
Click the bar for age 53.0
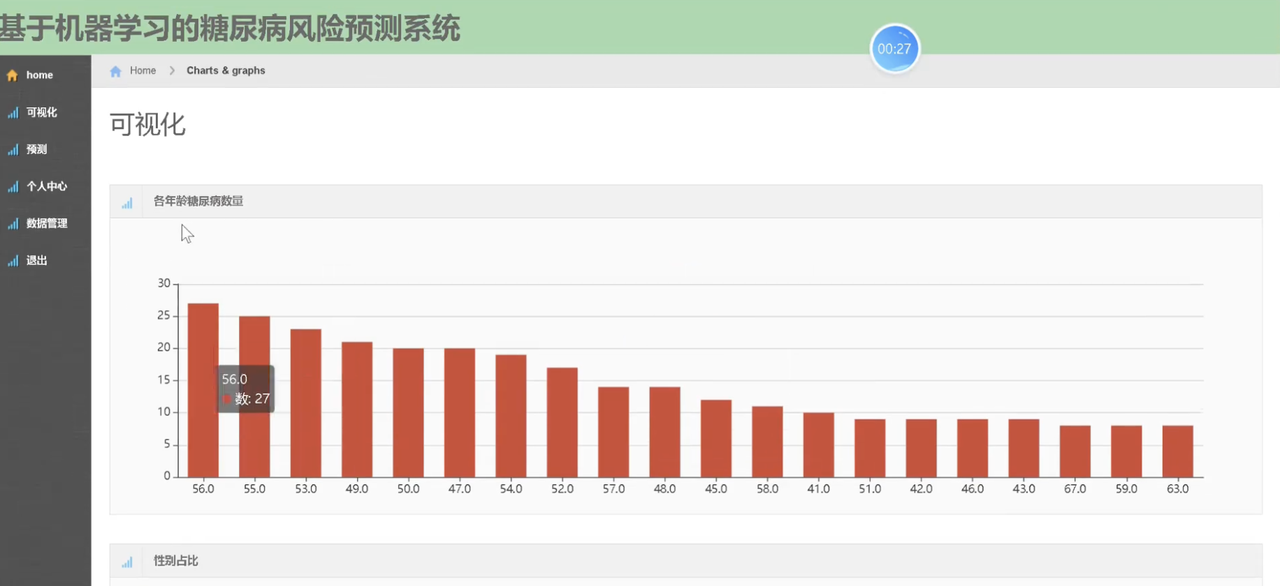[306, 403]
